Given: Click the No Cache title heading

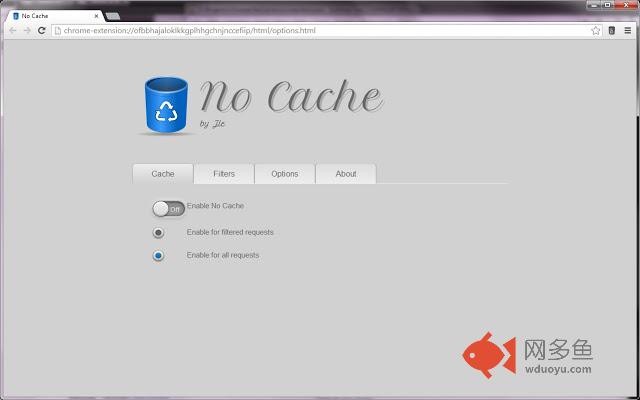Looking at the screenshot, I should [291, 96].
